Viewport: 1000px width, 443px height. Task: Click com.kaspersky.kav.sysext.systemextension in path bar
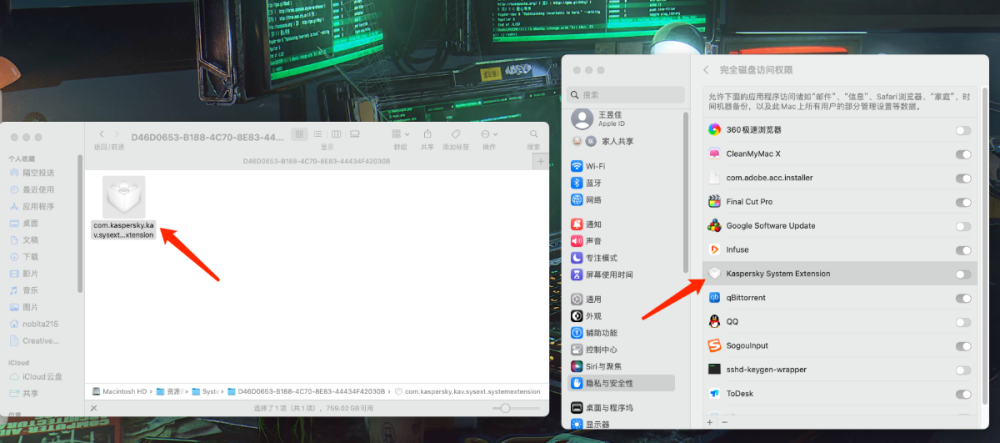[x=467, y=391]
